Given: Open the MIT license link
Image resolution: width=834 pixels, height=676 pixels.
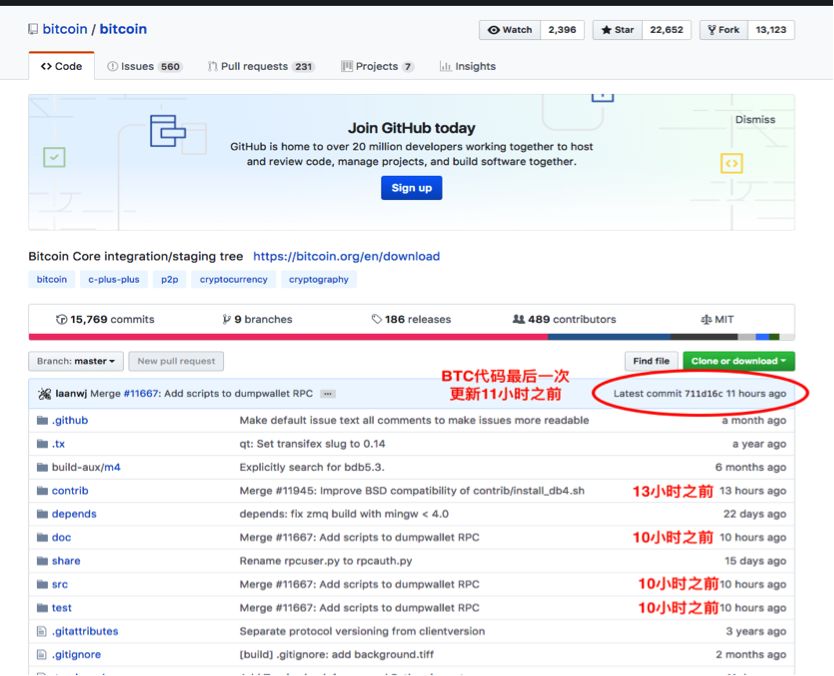Looking at the screenshot, I should (717, 319).
